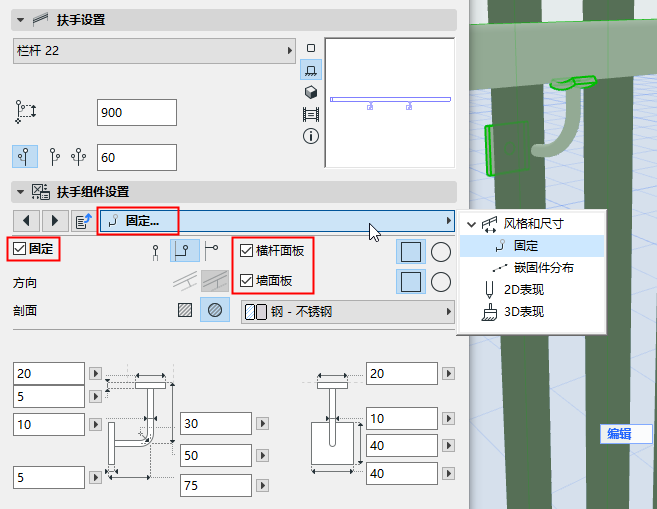Open arrow beside bottom-left 5 field
The width and height of the screenshot is (657, 509).
point(96,477)
